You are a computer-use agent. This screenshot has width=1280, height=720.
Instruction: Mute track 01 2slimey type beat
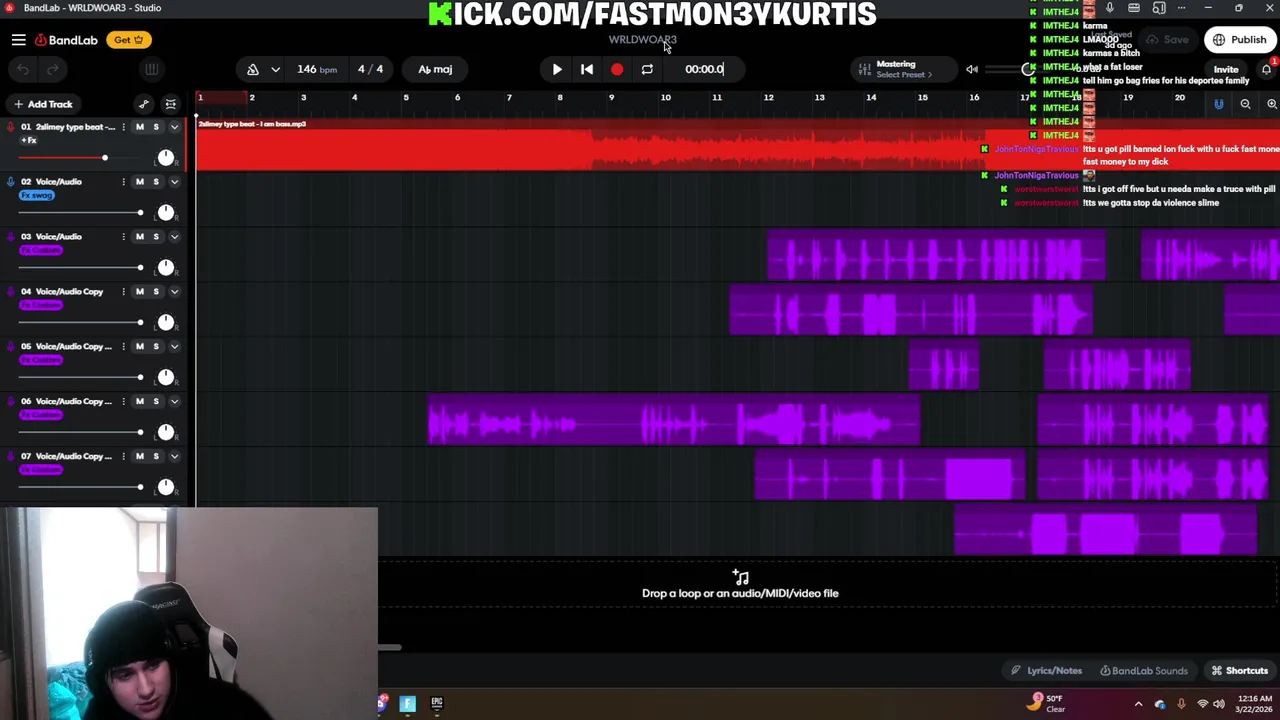click(x=140, y=127)
